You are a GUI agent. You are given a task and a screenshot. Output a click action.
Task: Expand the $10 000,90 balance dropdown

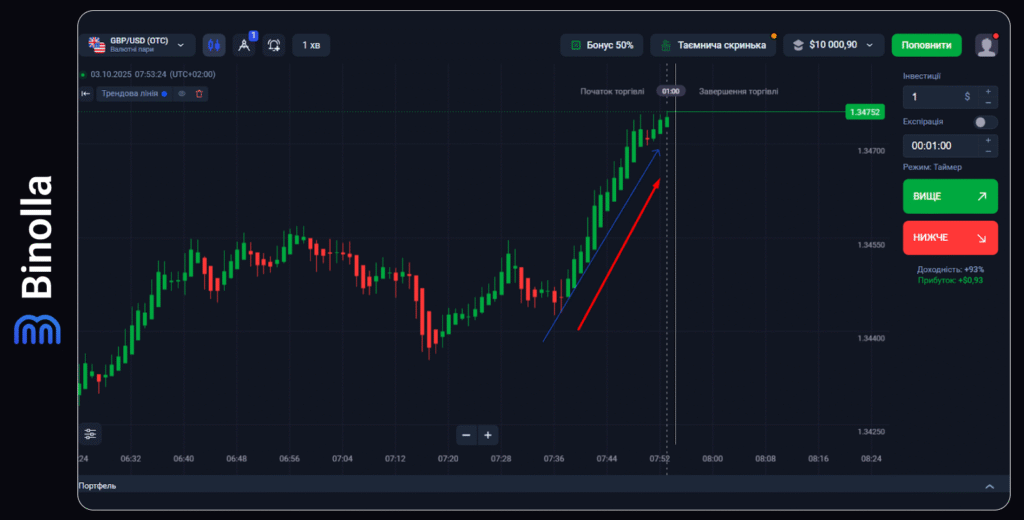pyautogui.click(x=834, y=45)
